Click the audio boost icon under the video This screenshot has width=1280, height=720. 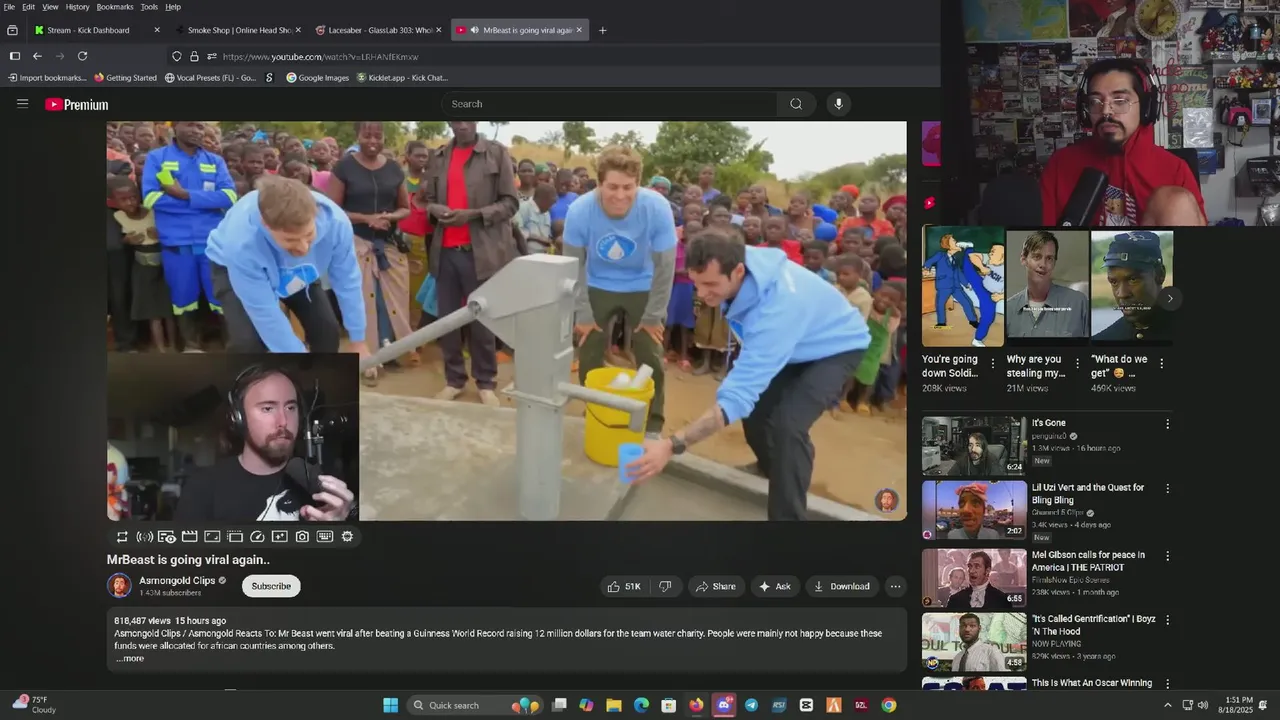[144, 537]
